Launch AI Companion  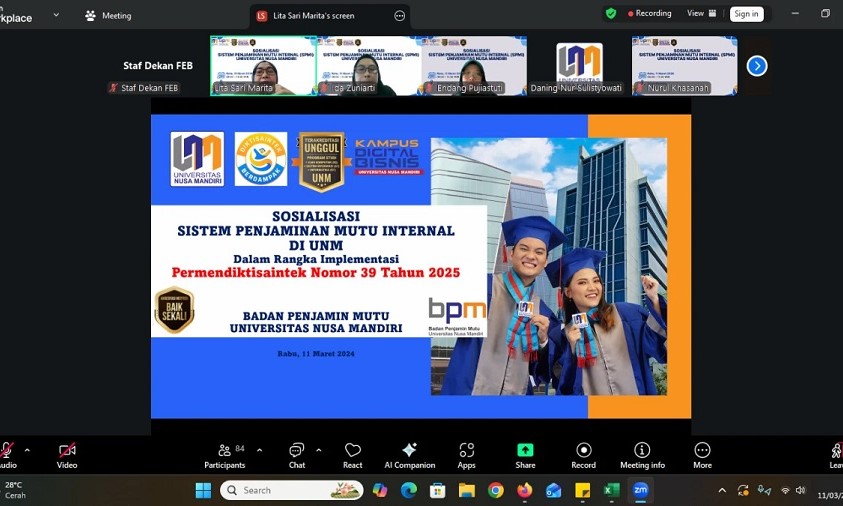click(x=409, y=455)
